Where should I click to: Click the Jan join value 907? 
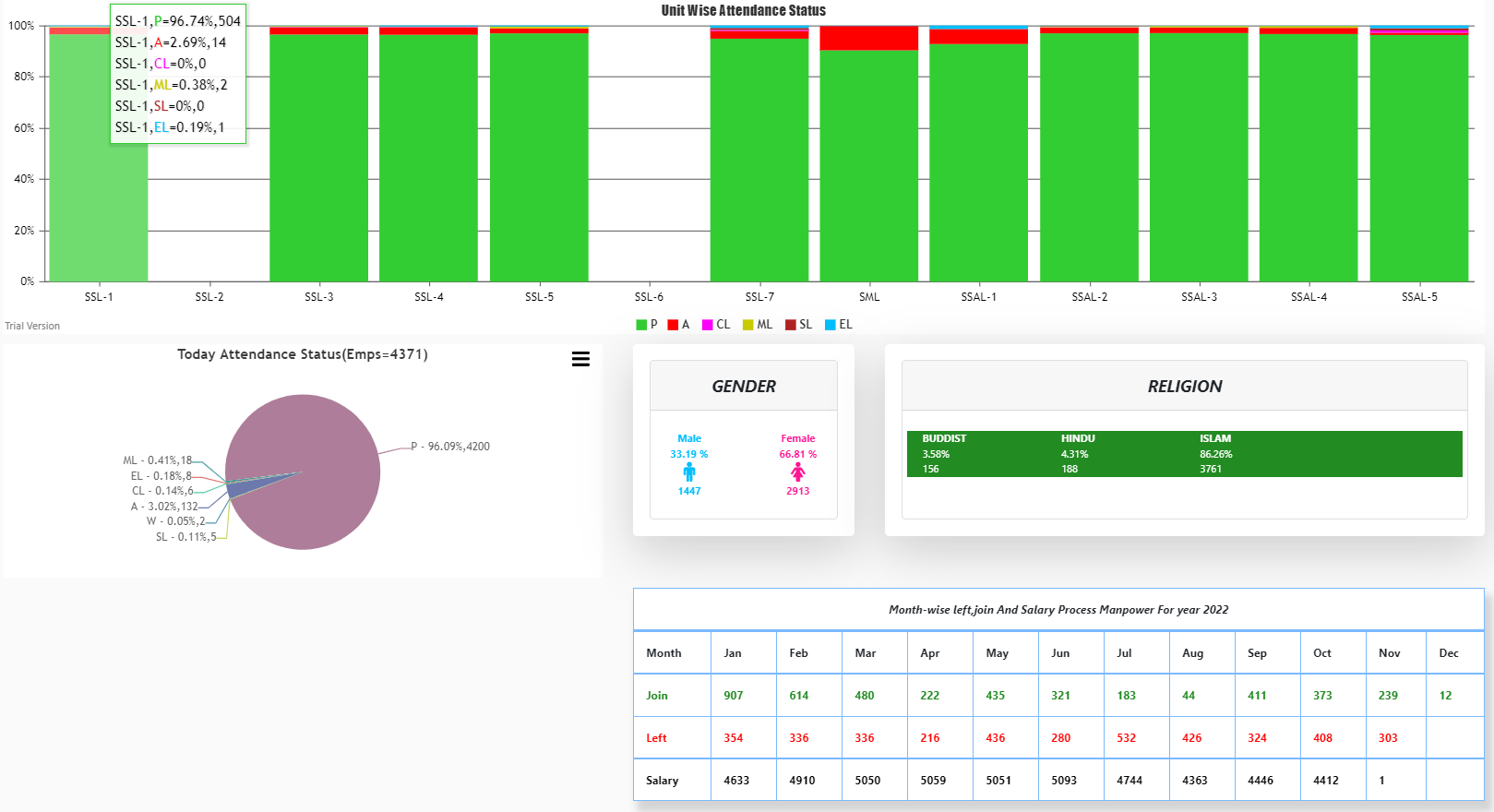(734, 696)
